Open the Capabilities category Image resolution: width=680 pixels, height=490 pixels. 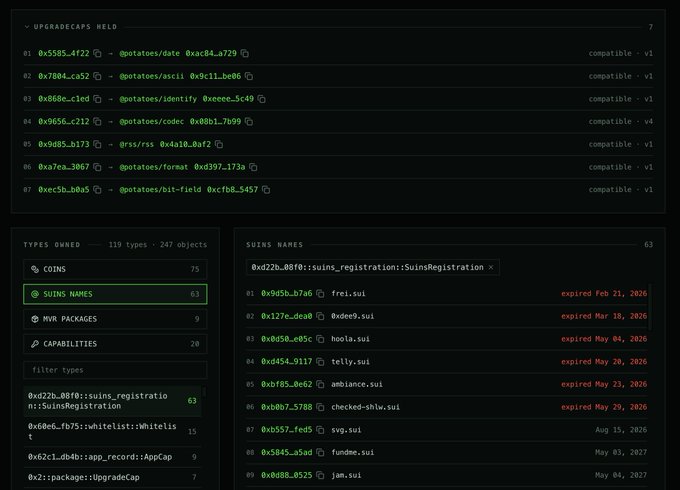click(x=115, y=344)
